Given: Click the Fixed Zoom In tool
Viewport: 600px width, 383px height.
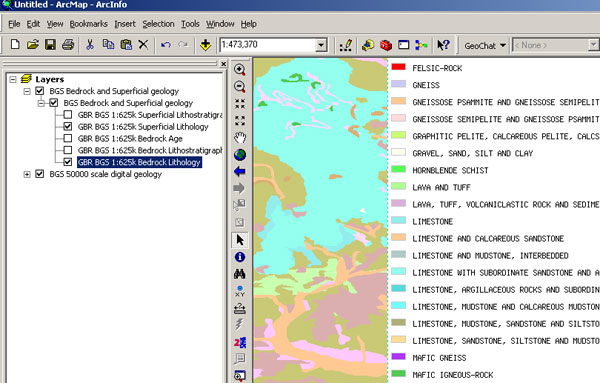Looking at the screenshot, I should [x=240, y=104].
